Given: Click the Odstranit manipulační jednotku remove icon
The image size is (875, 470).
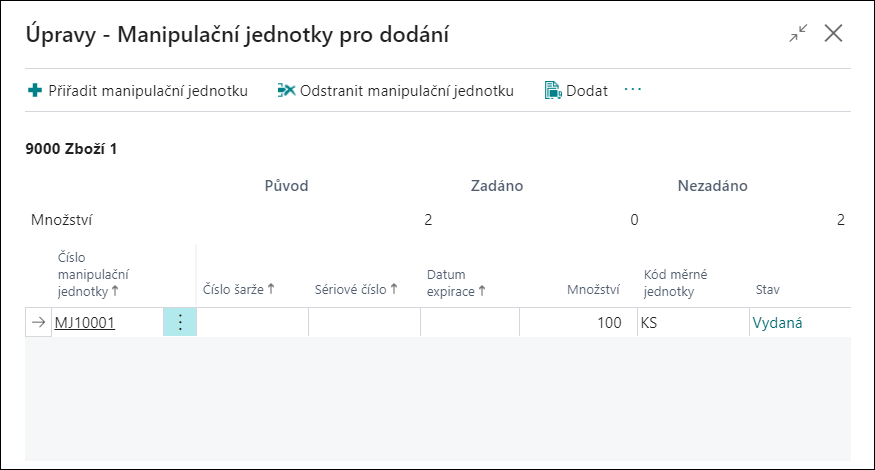Looking at the screenshot, I should [286, 91].
